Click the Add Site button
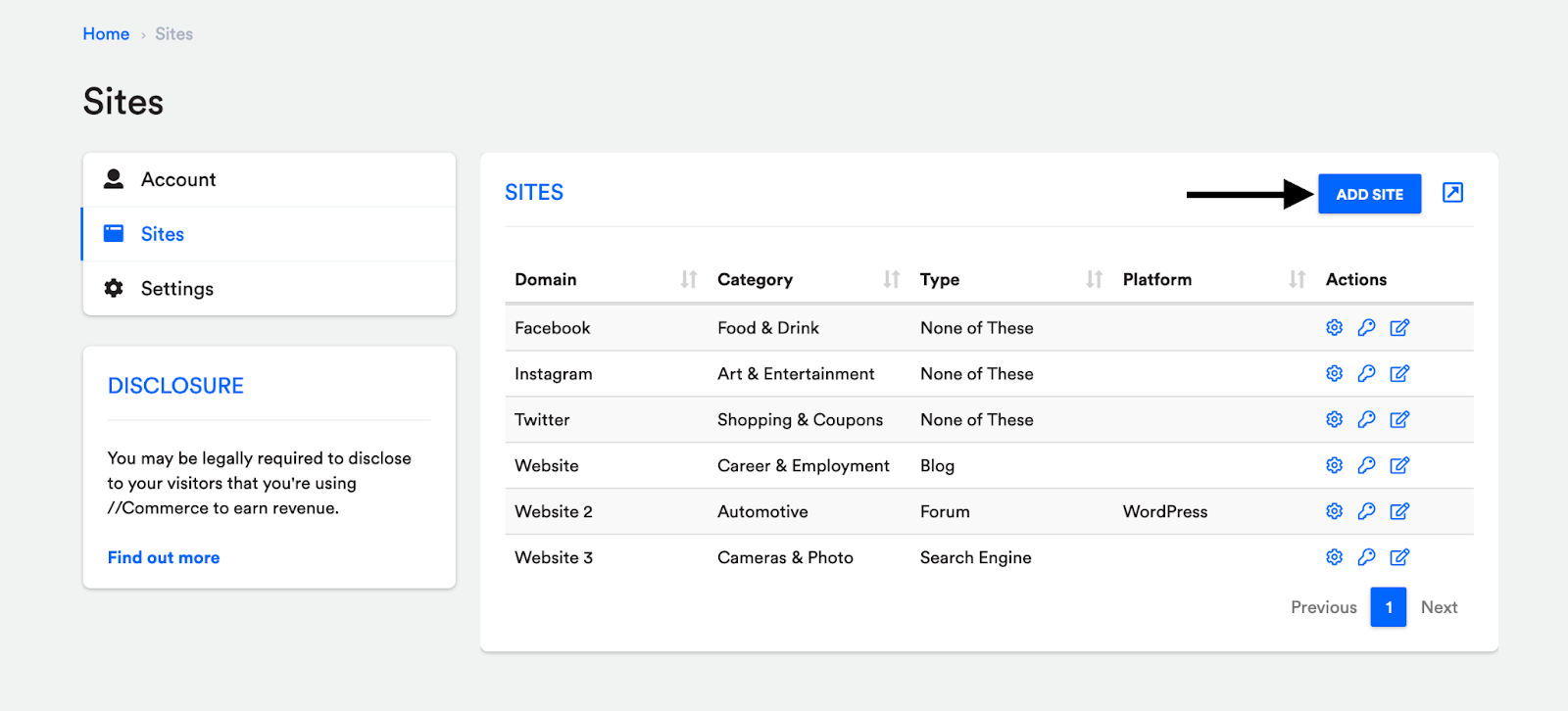 point(1369,194)
